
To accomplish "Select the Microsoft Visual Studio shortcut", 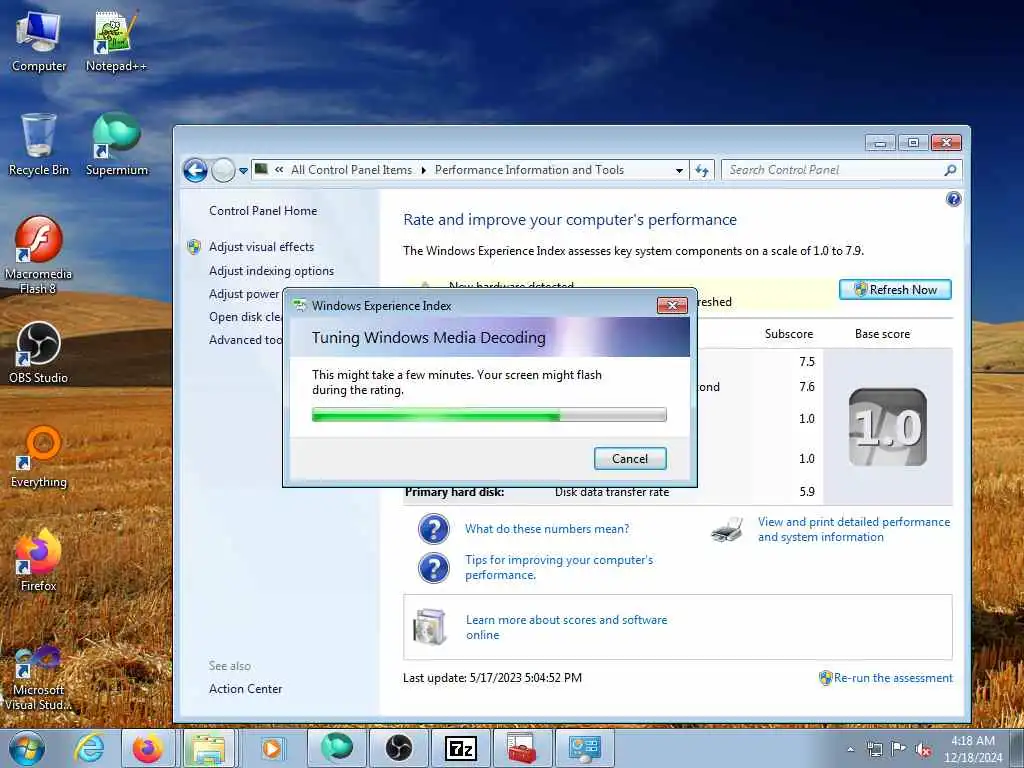I will 39,678.
